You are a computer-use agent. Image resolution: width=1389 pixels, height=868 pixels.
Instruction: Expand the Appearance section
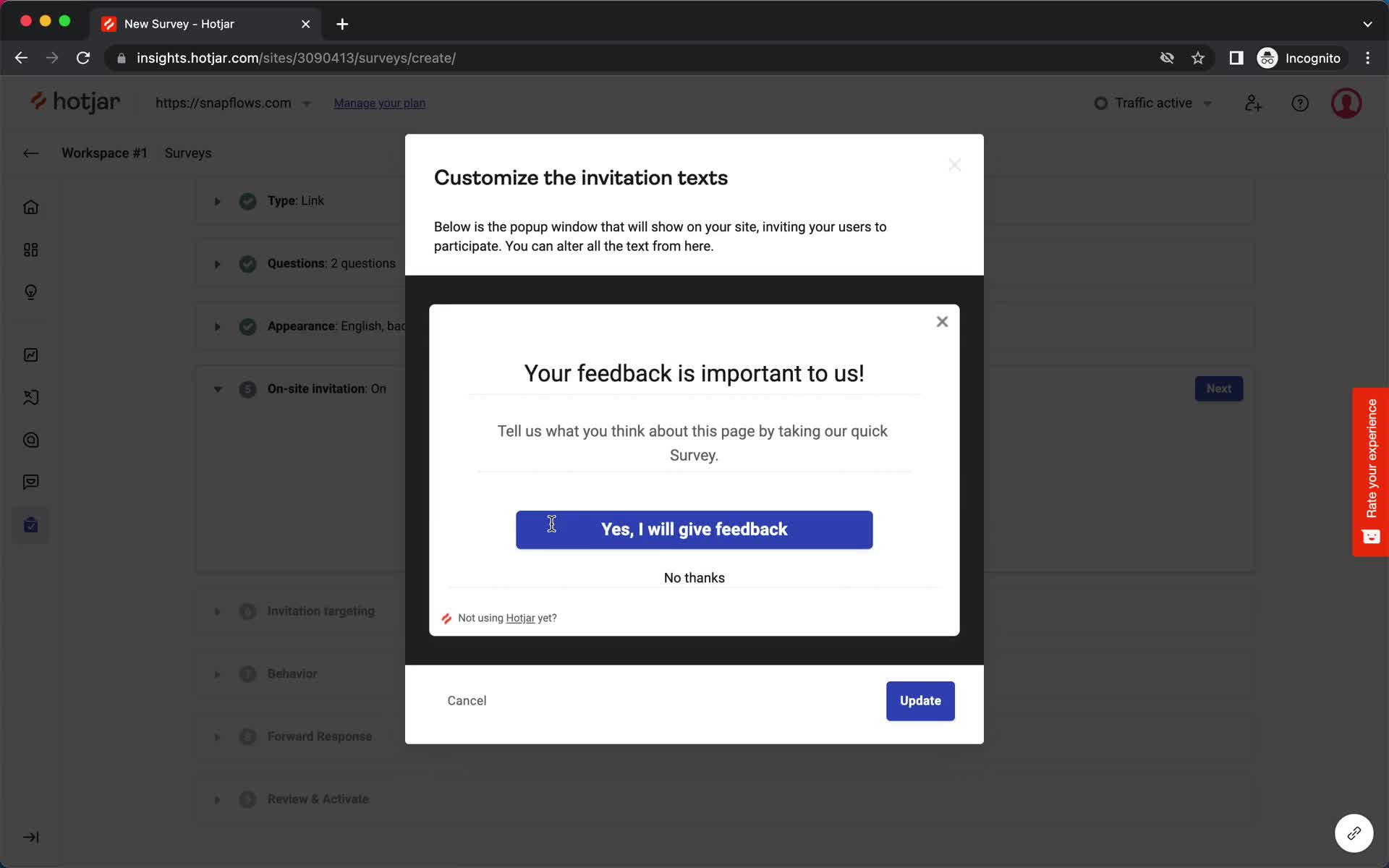(x=217, y=327)
